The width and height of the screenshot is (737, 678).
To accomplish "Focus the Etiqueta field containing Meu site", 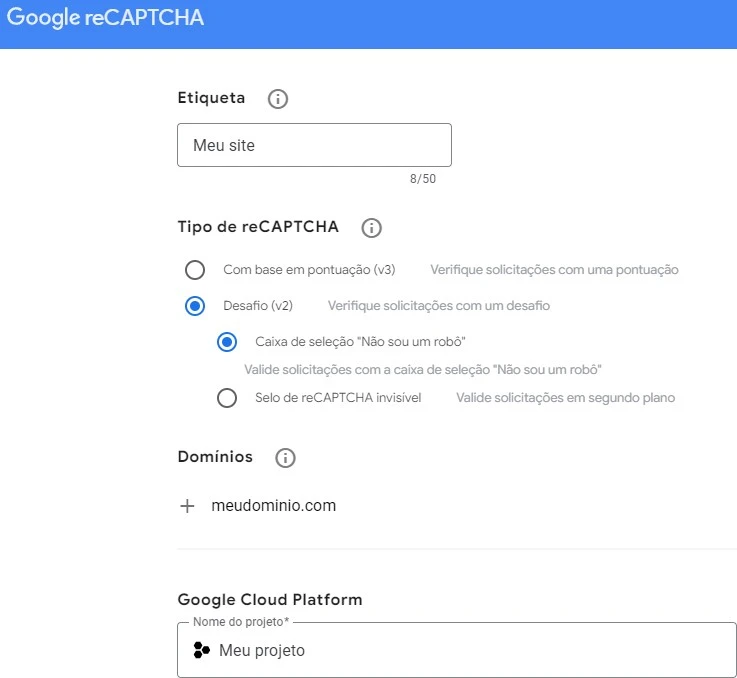I will [x=314, y=145].
